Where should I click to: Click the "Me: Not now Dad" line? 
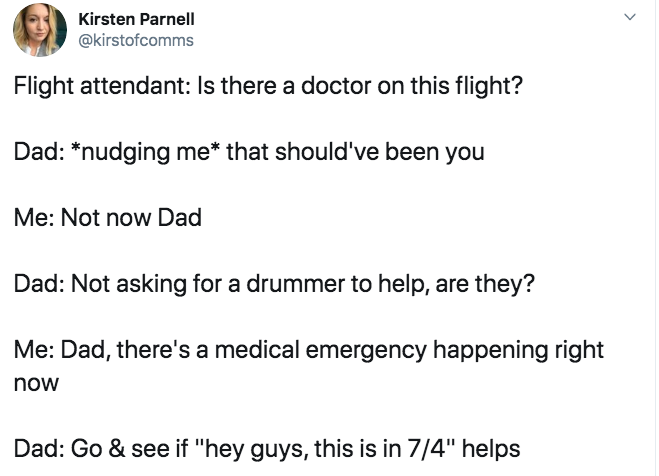[107, 218]
